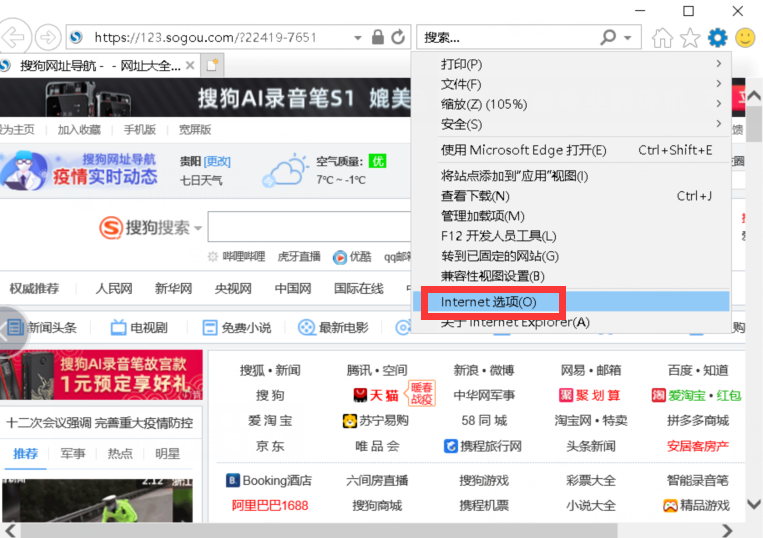
Task: Close the 搜狗网址导航 tab
Action: click(x=191, y=65)
